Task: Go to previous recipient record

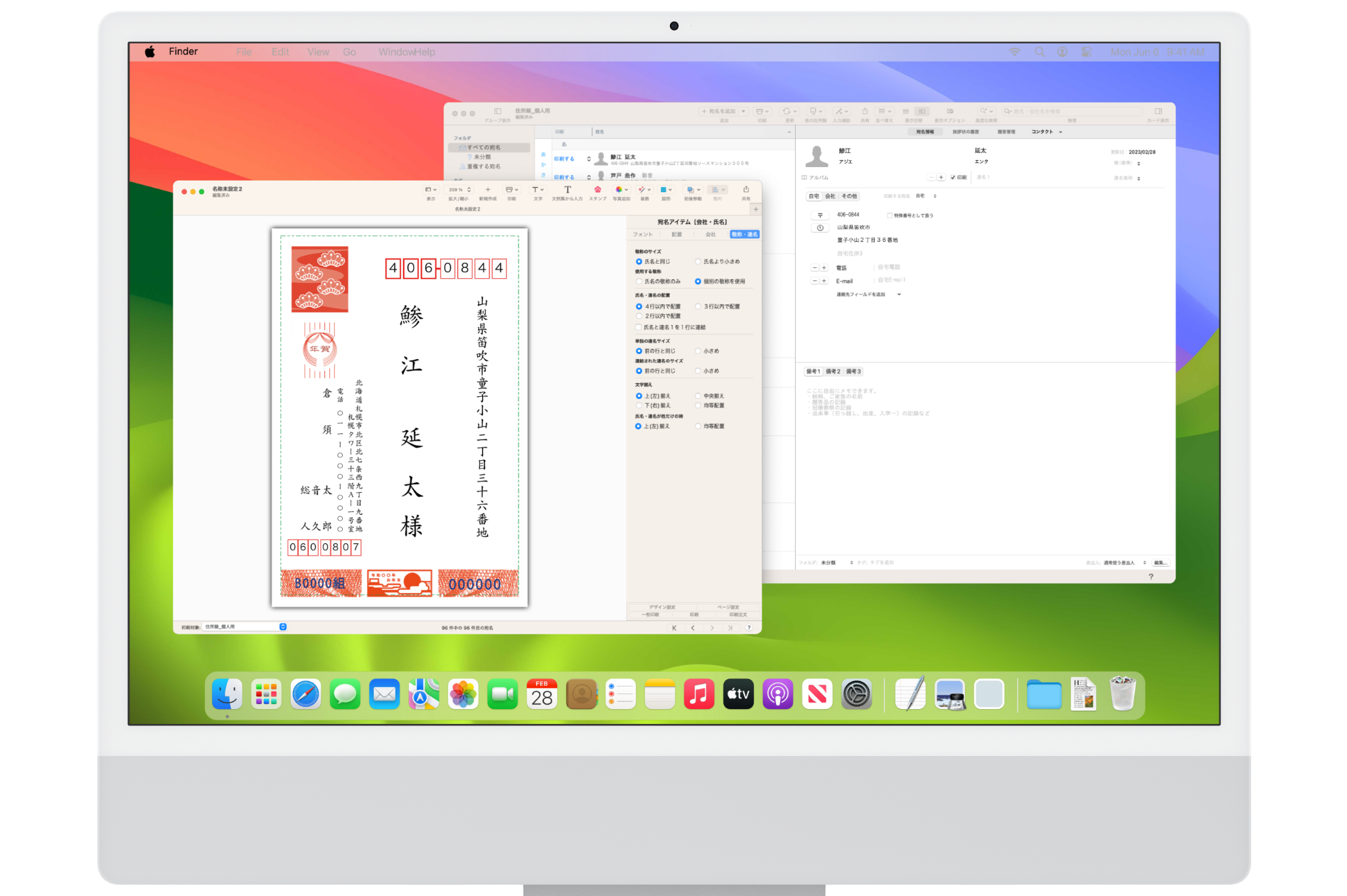Action: tap(693, 628)
